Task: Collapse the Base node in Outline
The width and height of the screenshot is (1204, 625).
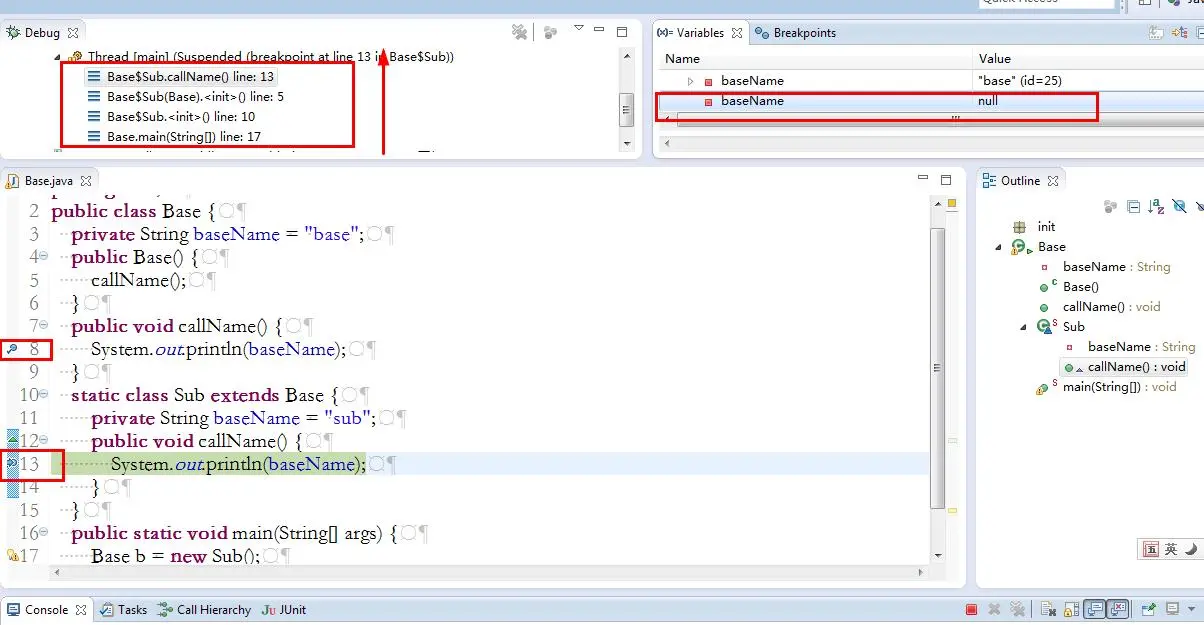Action: (998, 247)
